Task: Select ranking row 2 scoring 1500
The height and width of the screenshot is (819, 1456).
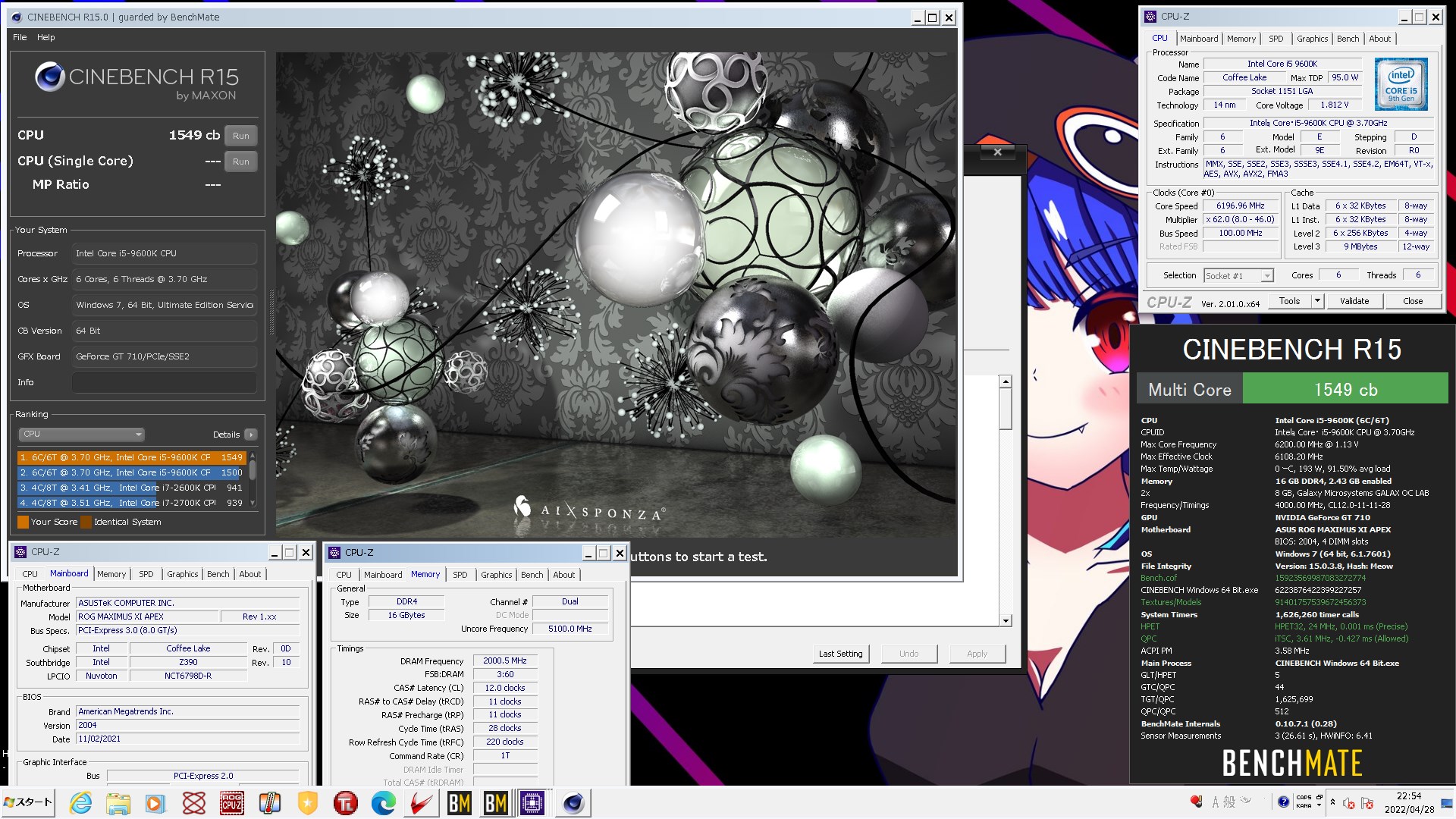Action: pyautogui.click(x=131, y=472)
